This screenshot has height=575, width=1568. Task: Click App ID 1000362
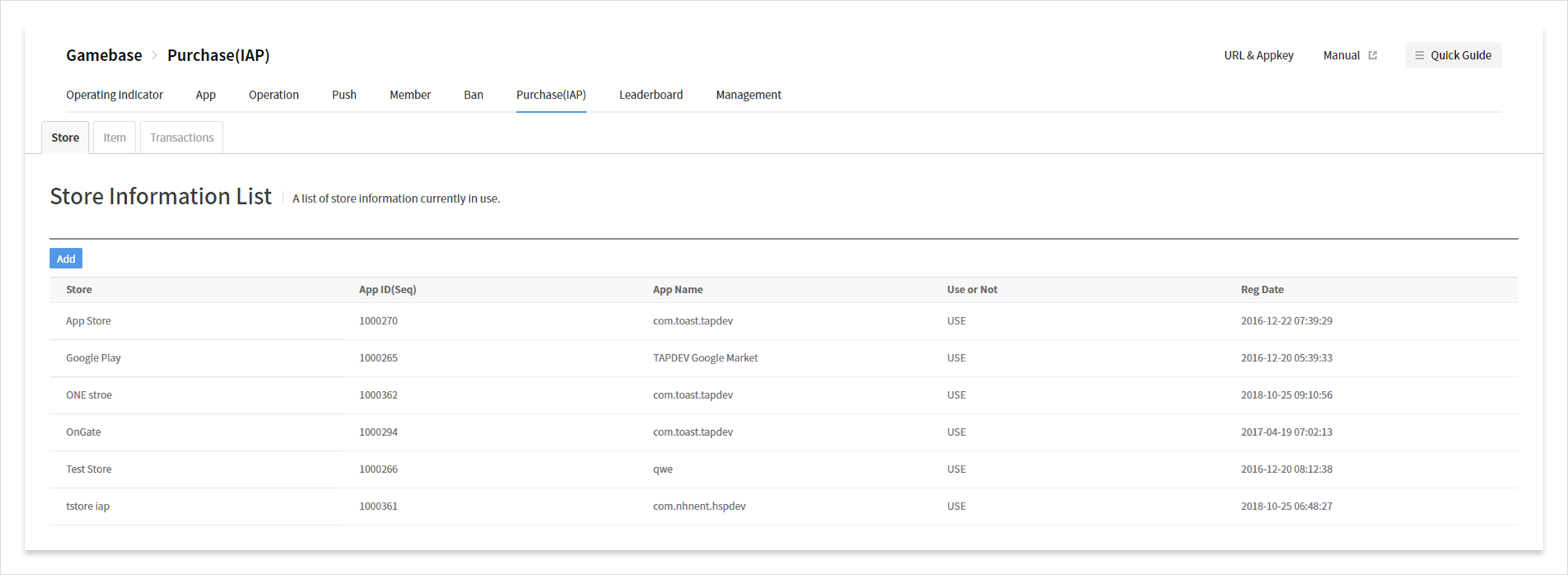(x=378, y=395)
